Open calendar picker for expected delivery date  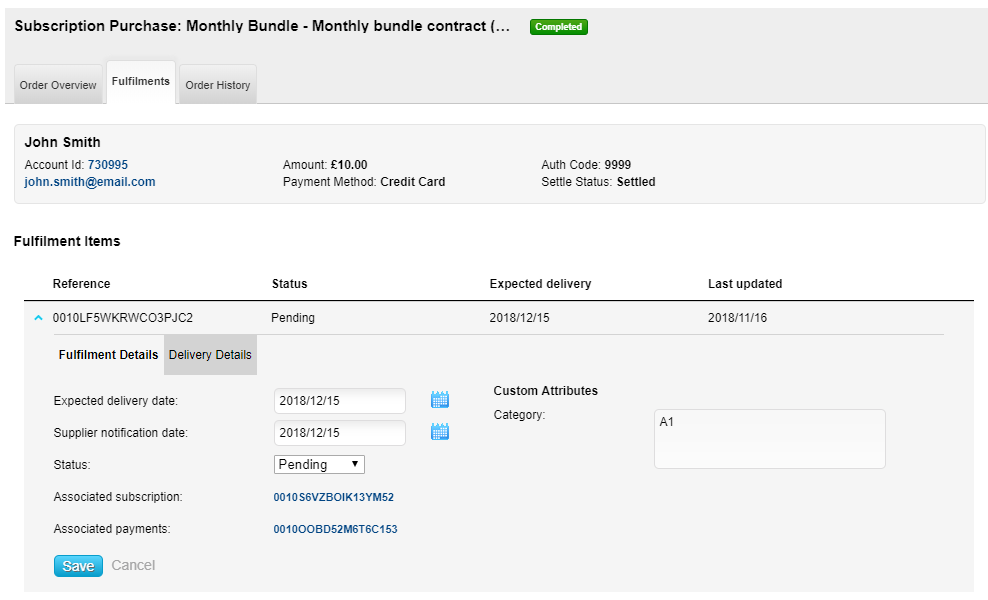pyautogui.click(x=440, y=400)
